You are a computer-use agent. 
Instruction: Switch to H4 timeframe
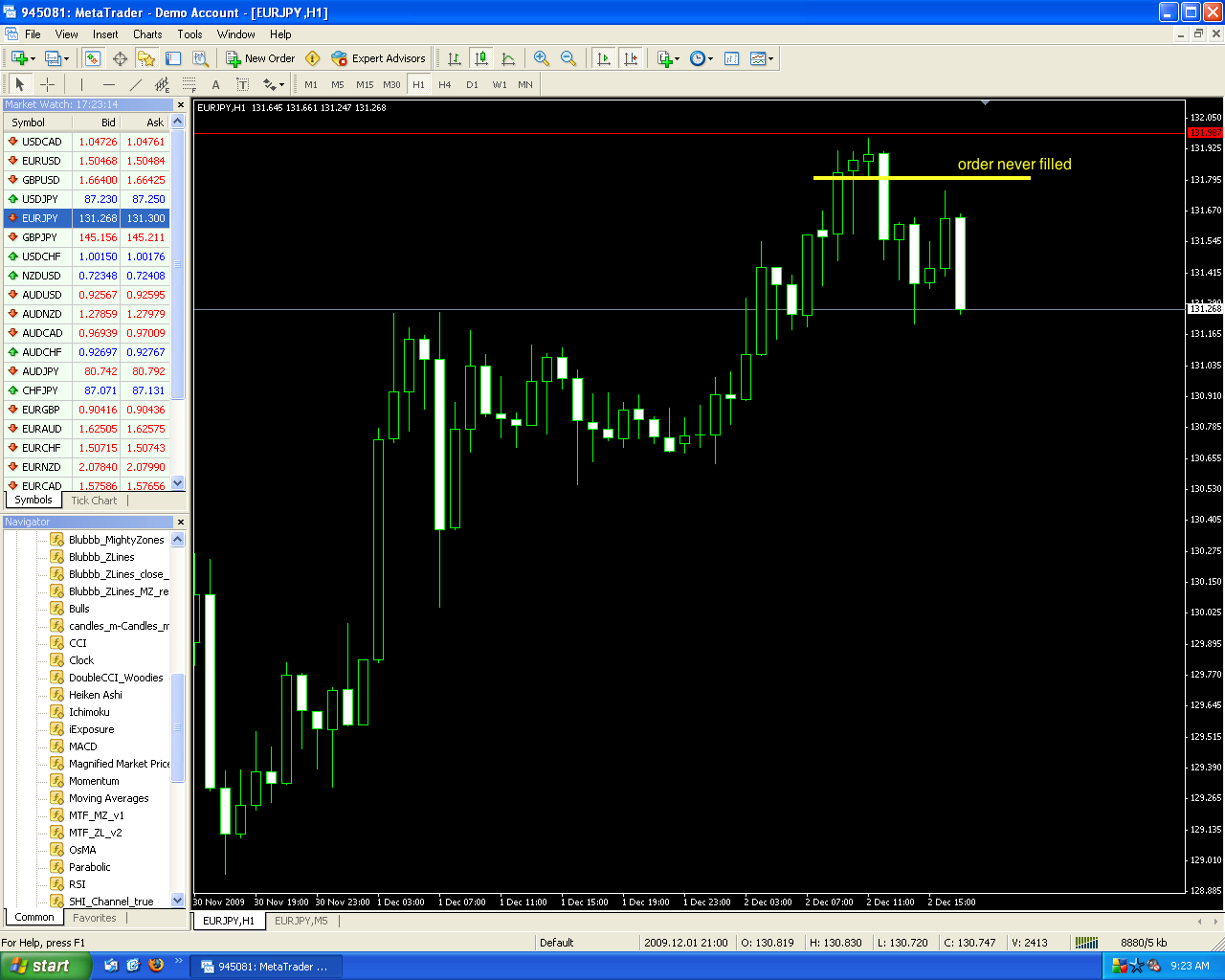pyautogui.click(x=445, y=84)
